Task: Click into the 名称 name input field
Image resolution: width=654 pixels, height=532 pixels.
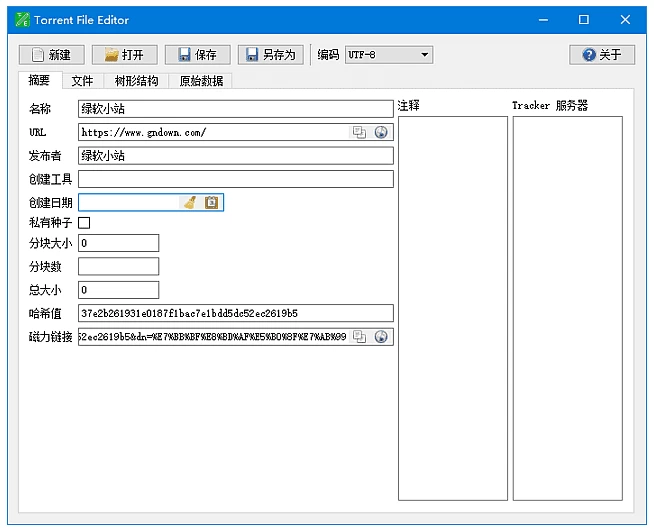Action: pyautogui.click(x=235, y=109)
